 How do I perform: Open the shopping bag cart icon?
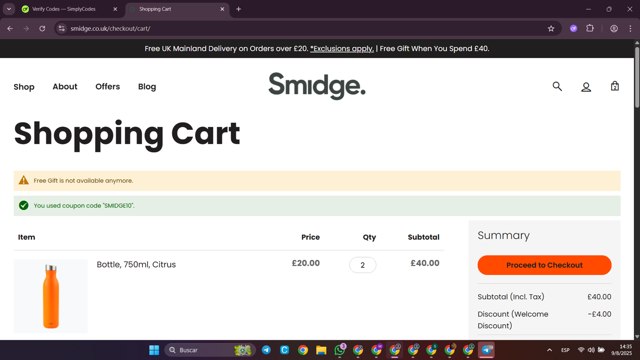click(x=615, y=86)
